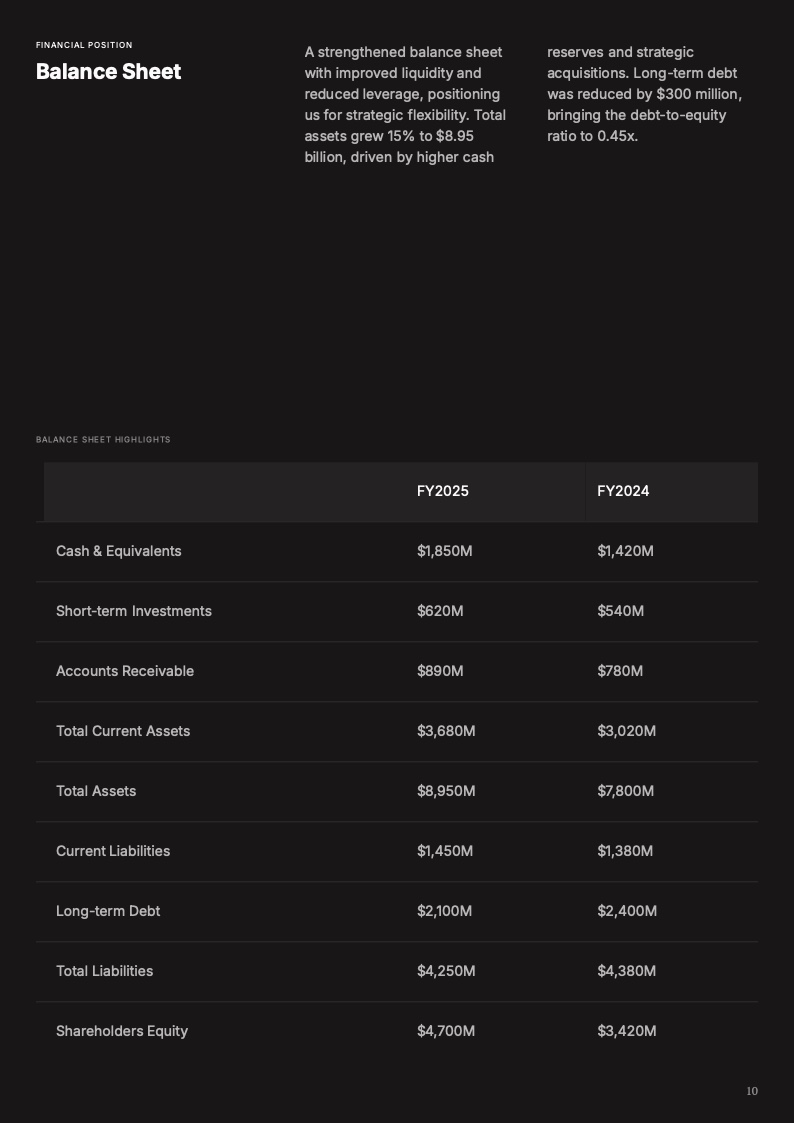Select the Short-term Investments row label
Image resolution: width=794 pixels, height=1123 pixels.
pos(133,611)
